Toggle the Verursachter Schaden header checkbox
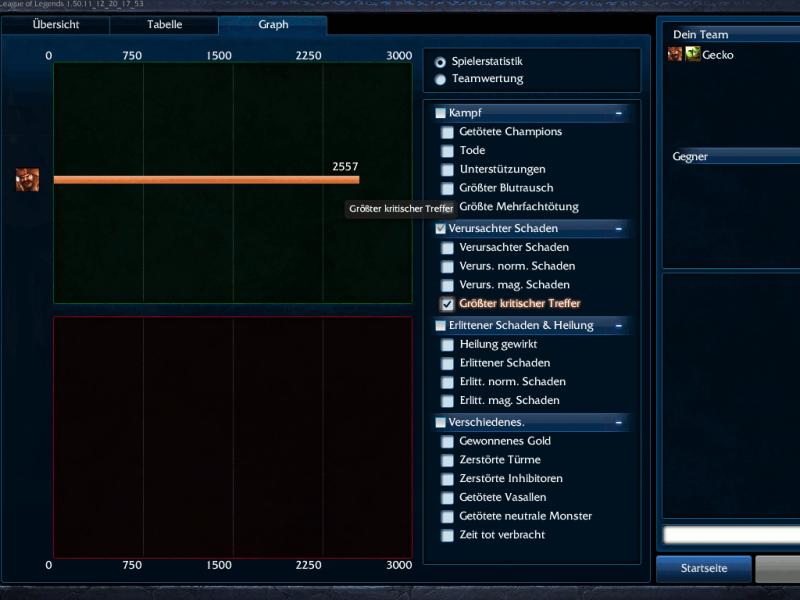 click(x=441, y=229)
